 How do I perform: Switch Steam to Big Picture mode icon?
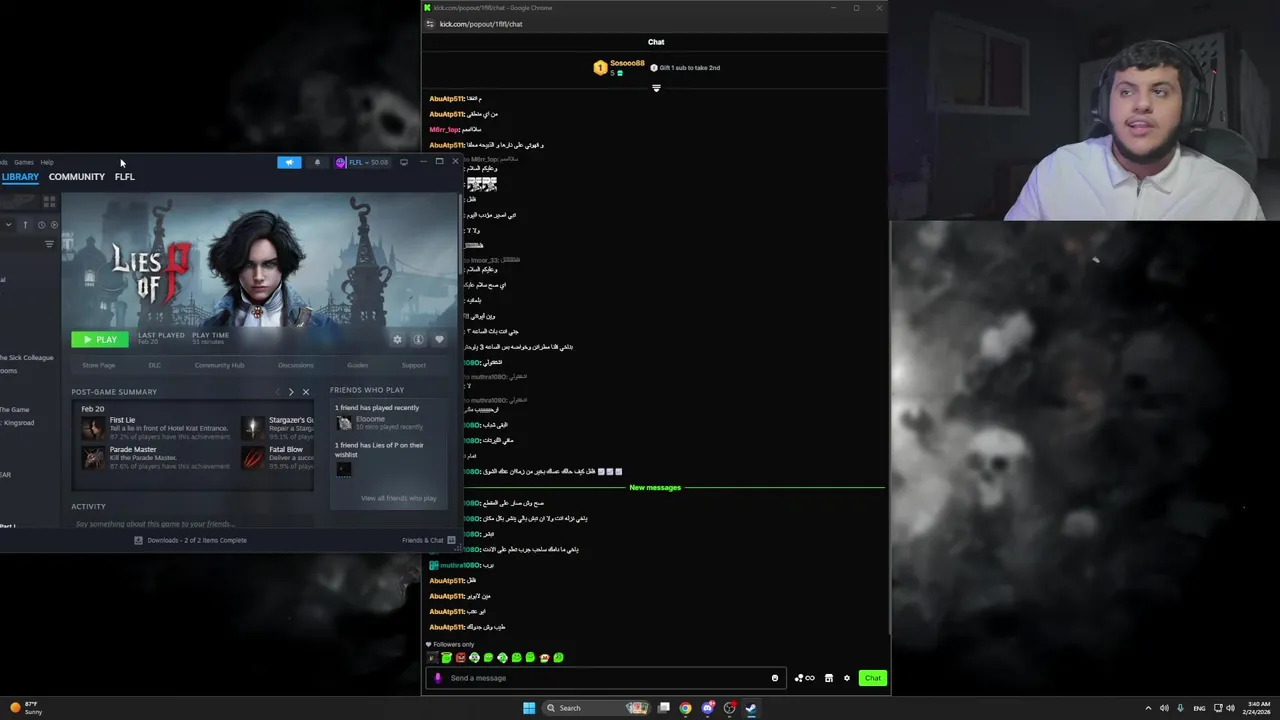coord(404,162)
